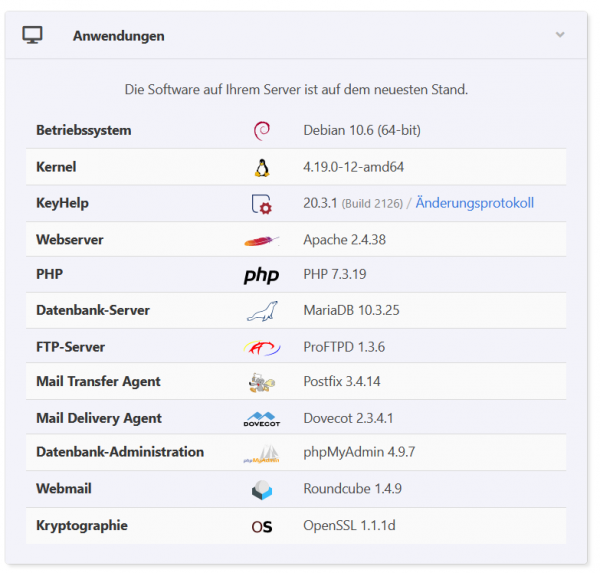Click the Kryptographie row label

(82, 526)
